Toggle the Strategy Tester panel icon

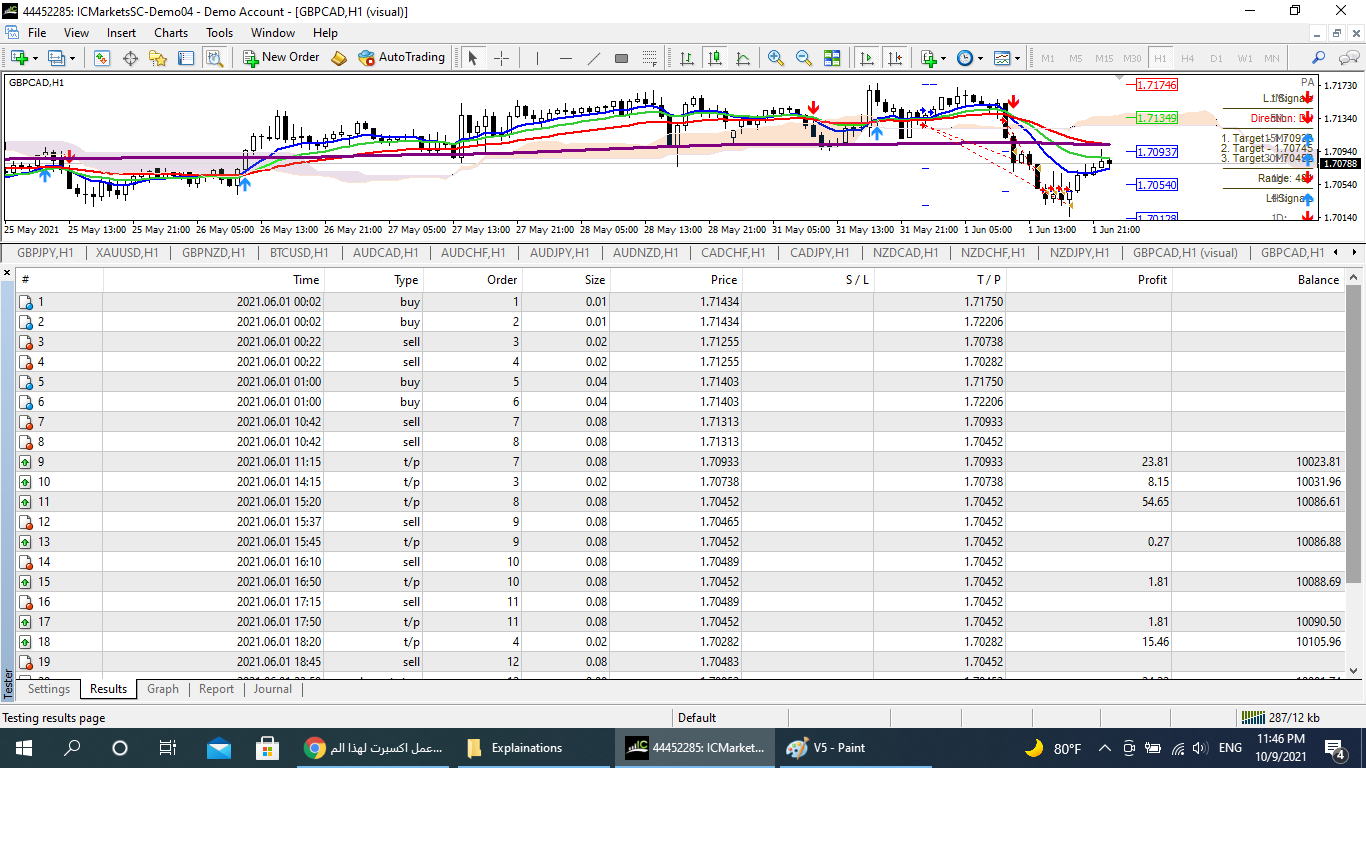[x=214, y=58]
